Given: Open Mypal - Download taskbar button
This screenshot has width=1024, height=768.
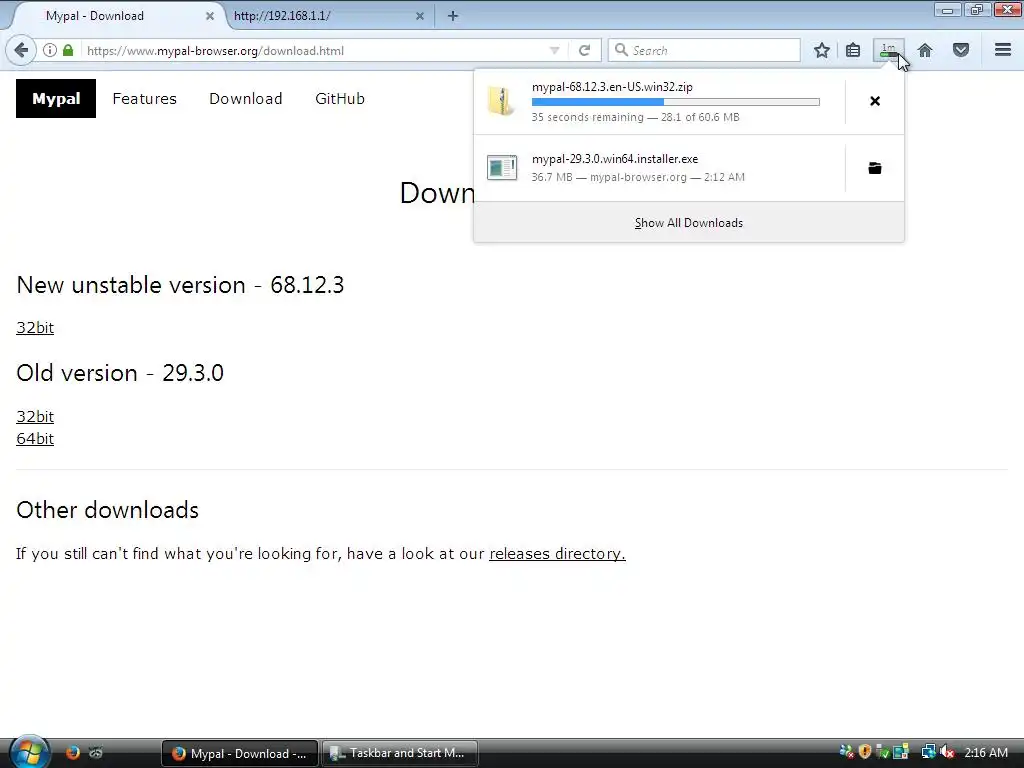Looking at the screenshot, I should point(240,754).
